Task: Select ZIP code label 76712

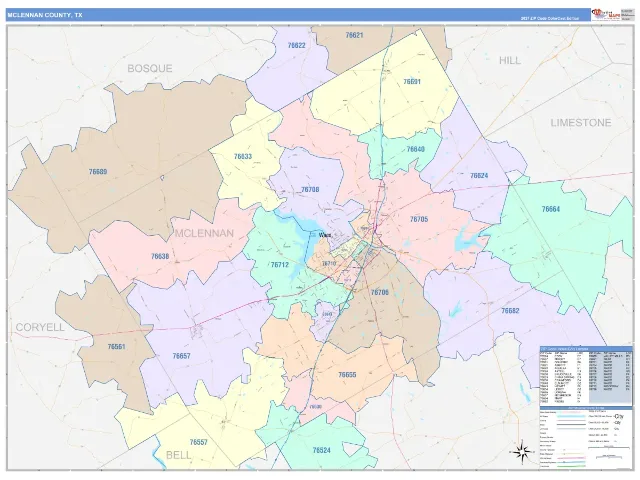Action: pos(280,264)
